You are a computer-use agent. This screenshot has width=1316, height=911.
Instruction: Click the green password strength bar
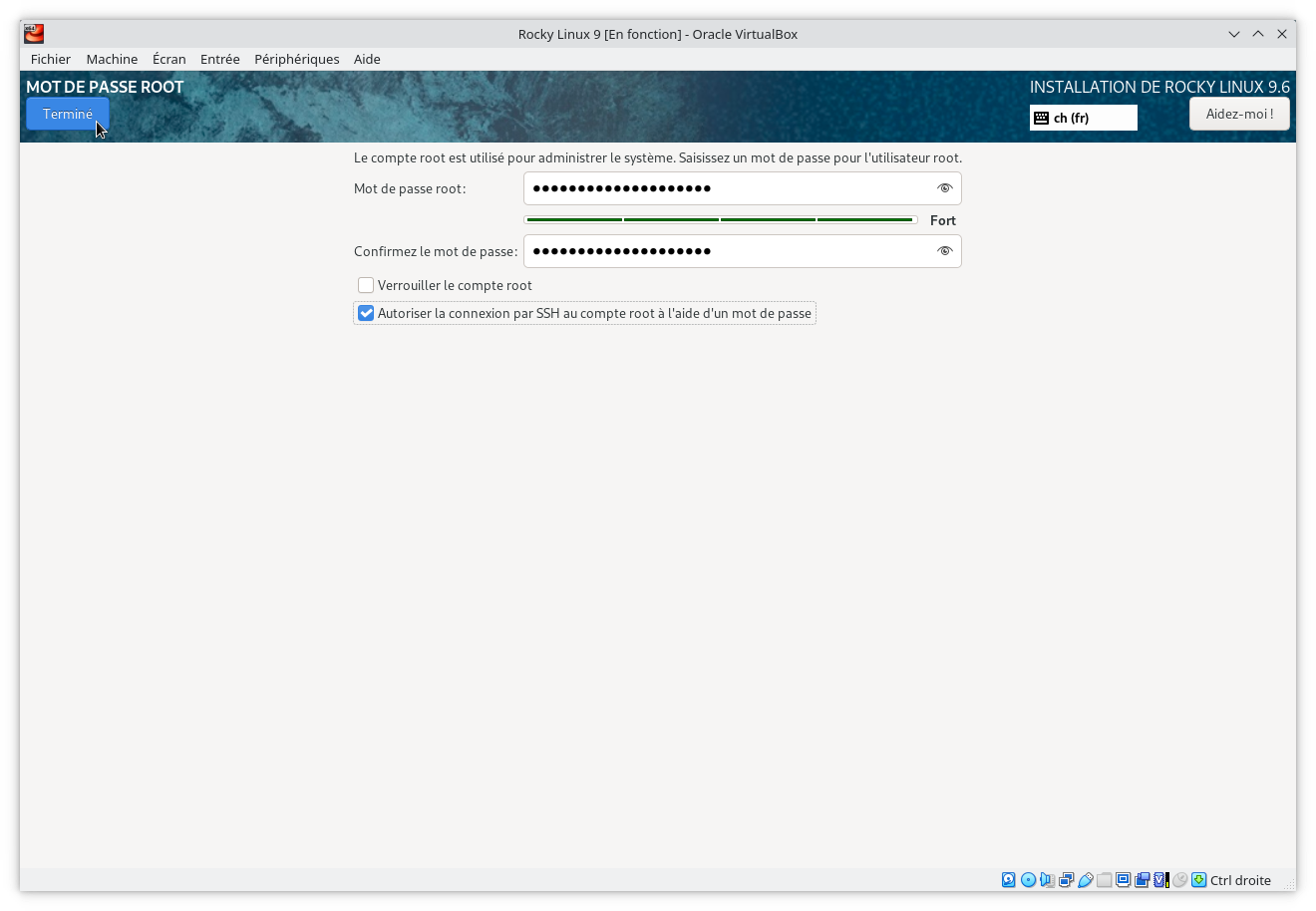point(720,219)
